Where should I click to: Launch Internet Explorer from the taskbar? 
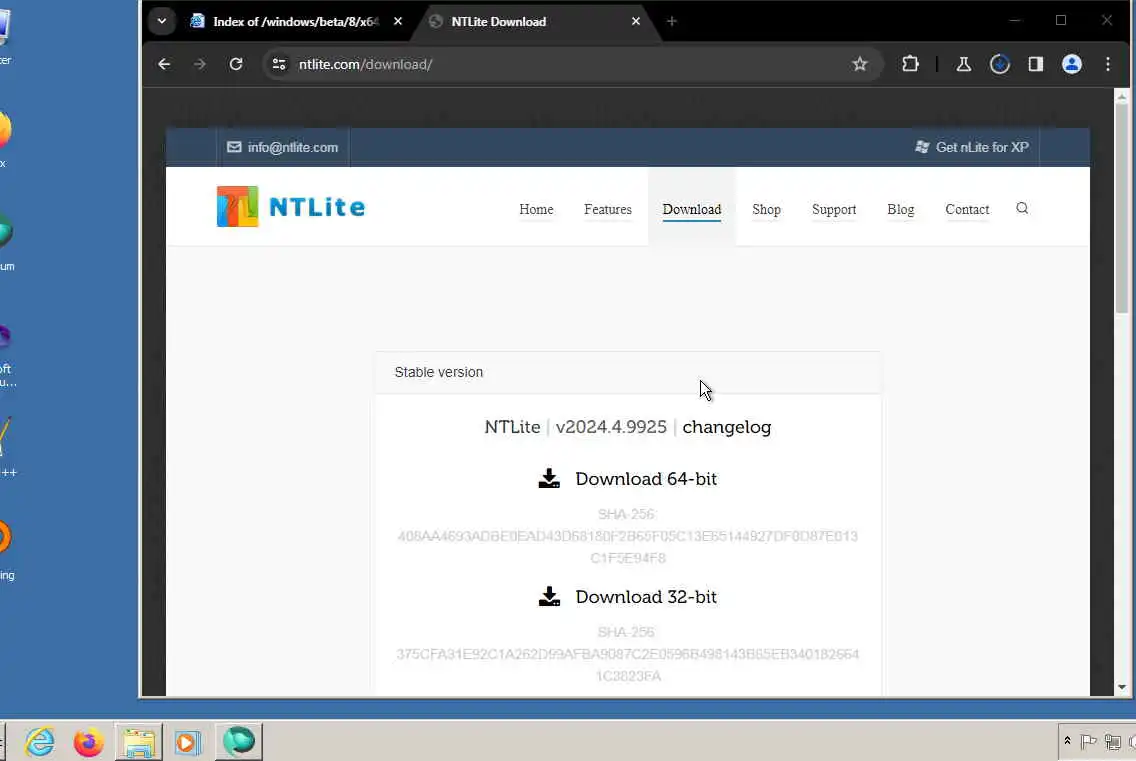39,741
